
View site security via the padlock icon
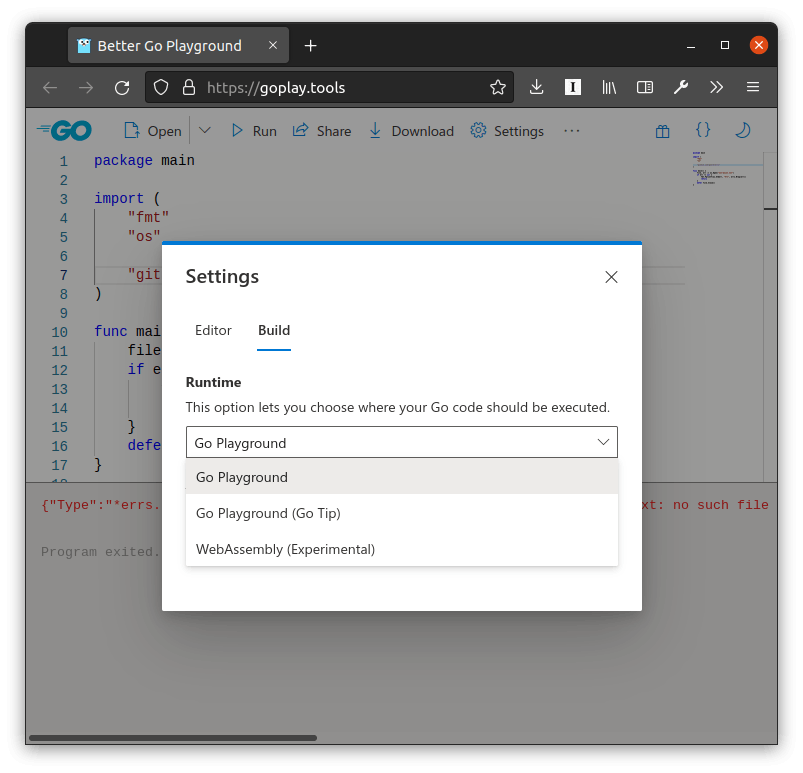click(189, 87)
